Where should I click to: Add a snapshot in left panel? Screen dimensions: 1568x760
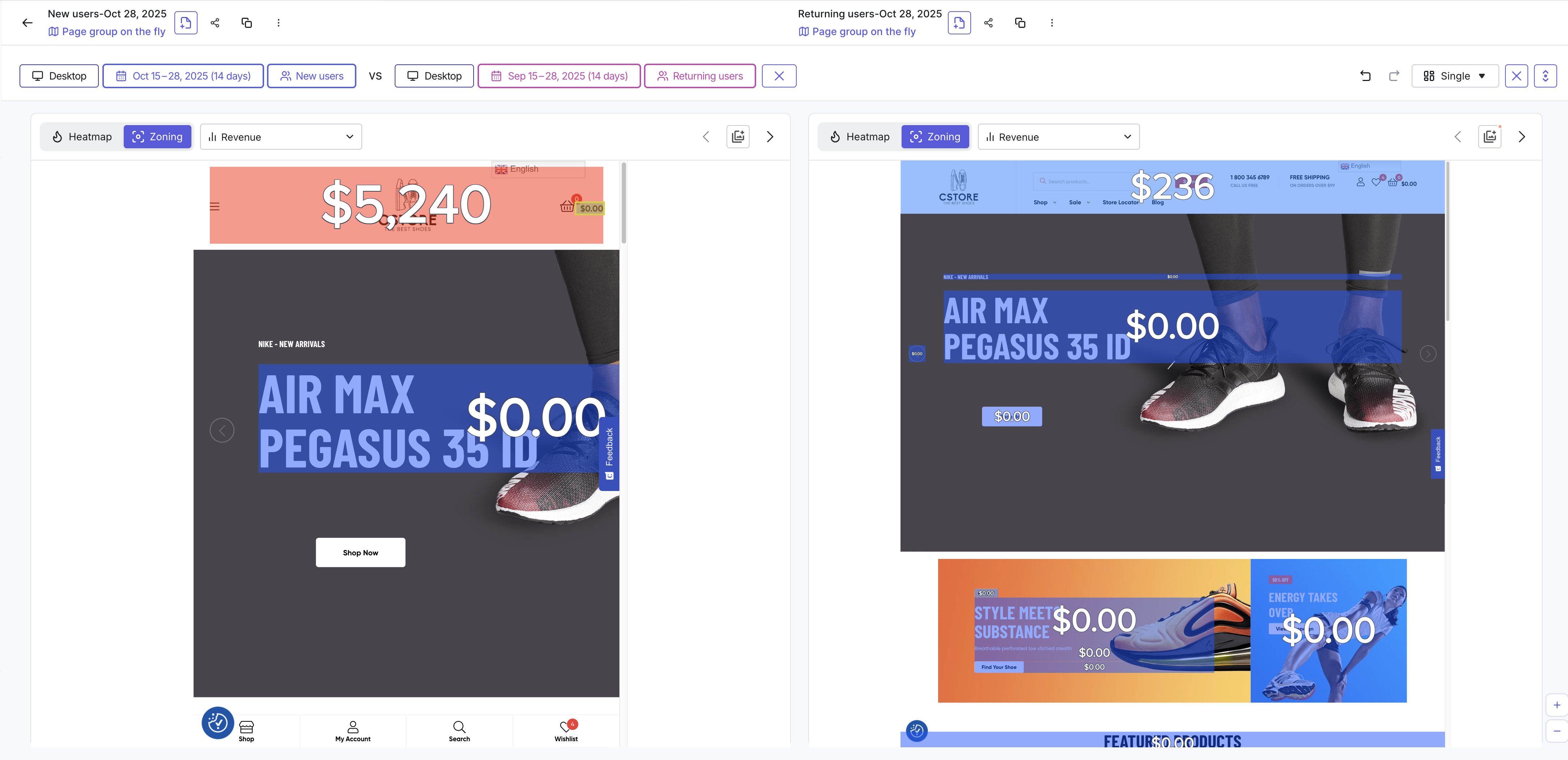pyautogui.click(x=738, y=137)
